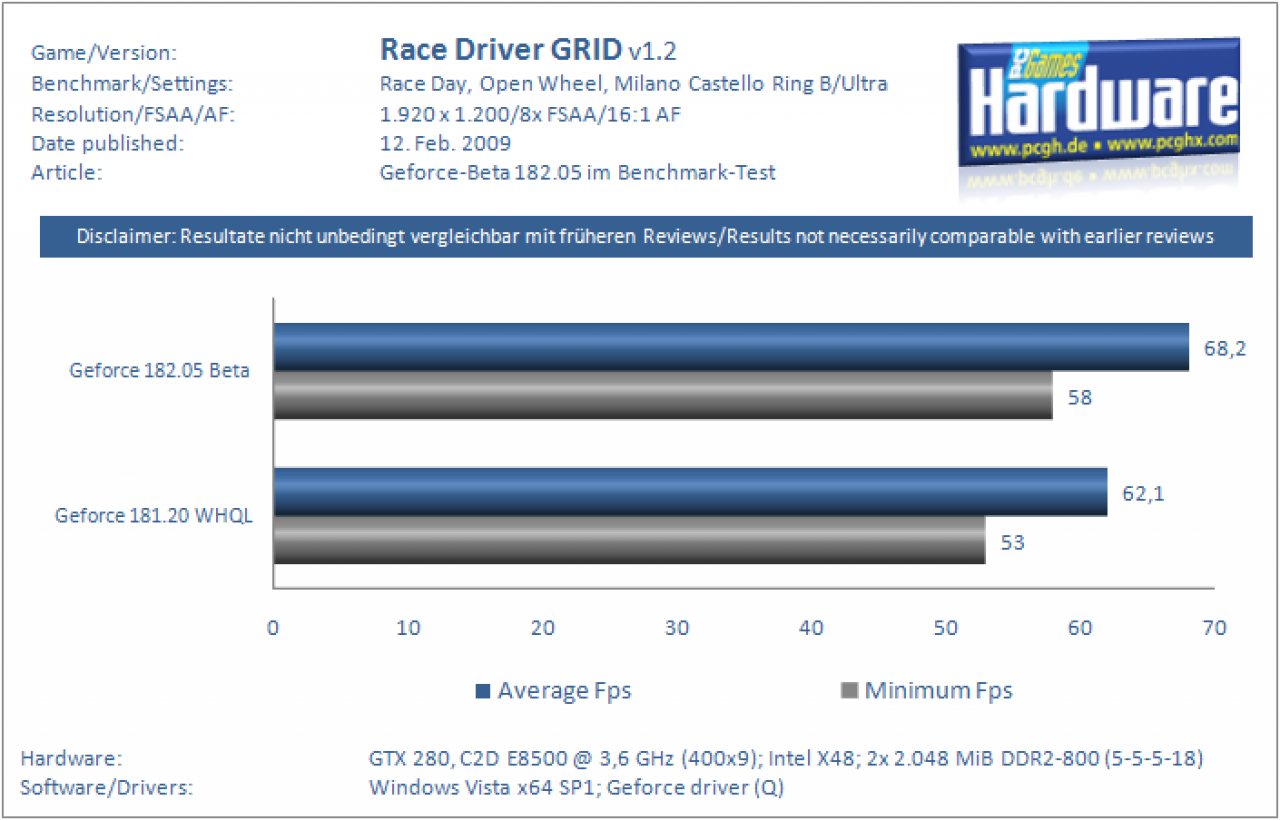The image size is (1280, 820).
Task: Click the "Race Day, Open Wheel, Milano Castello" settings text
Action: 633,83
